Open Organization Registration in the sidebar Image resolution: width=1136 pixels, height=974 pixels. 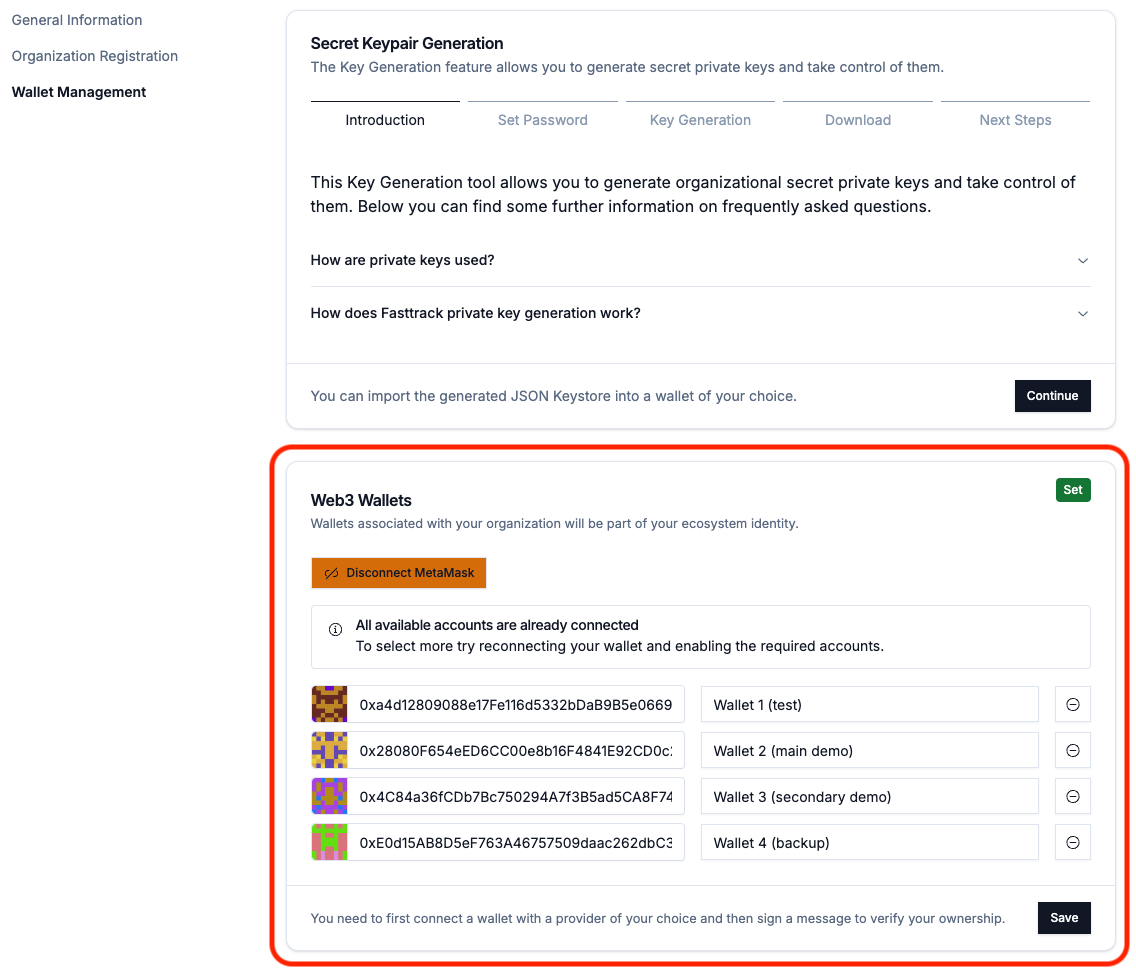point(95,56)
